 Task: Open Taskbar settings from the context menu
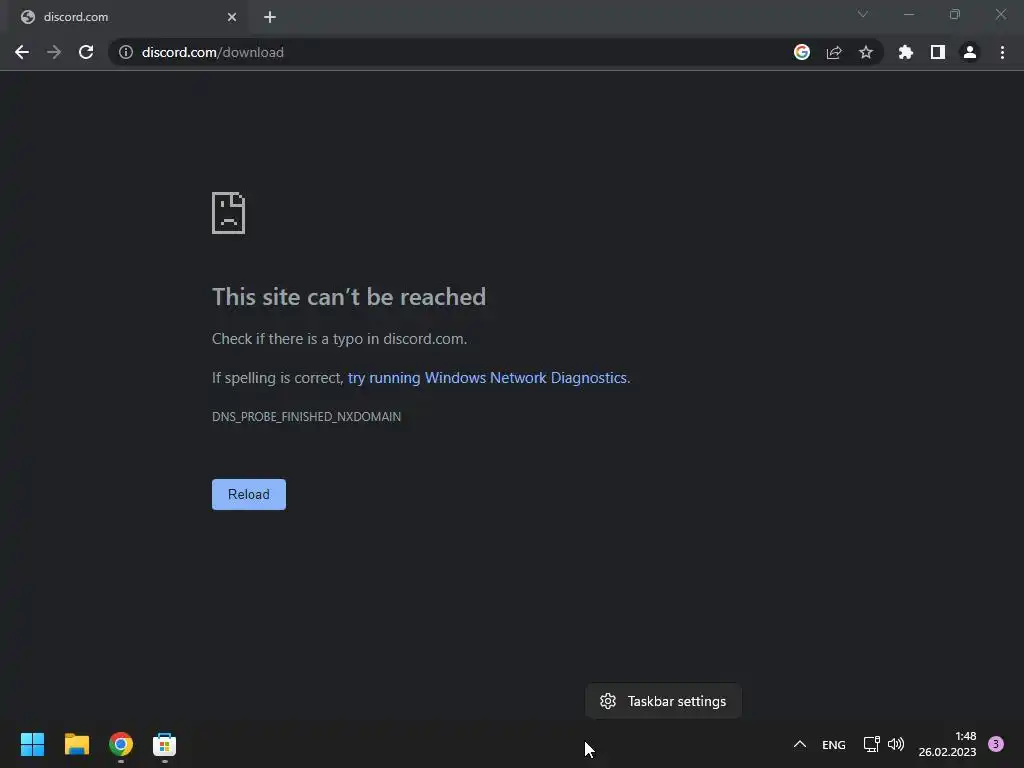(664, 701)
